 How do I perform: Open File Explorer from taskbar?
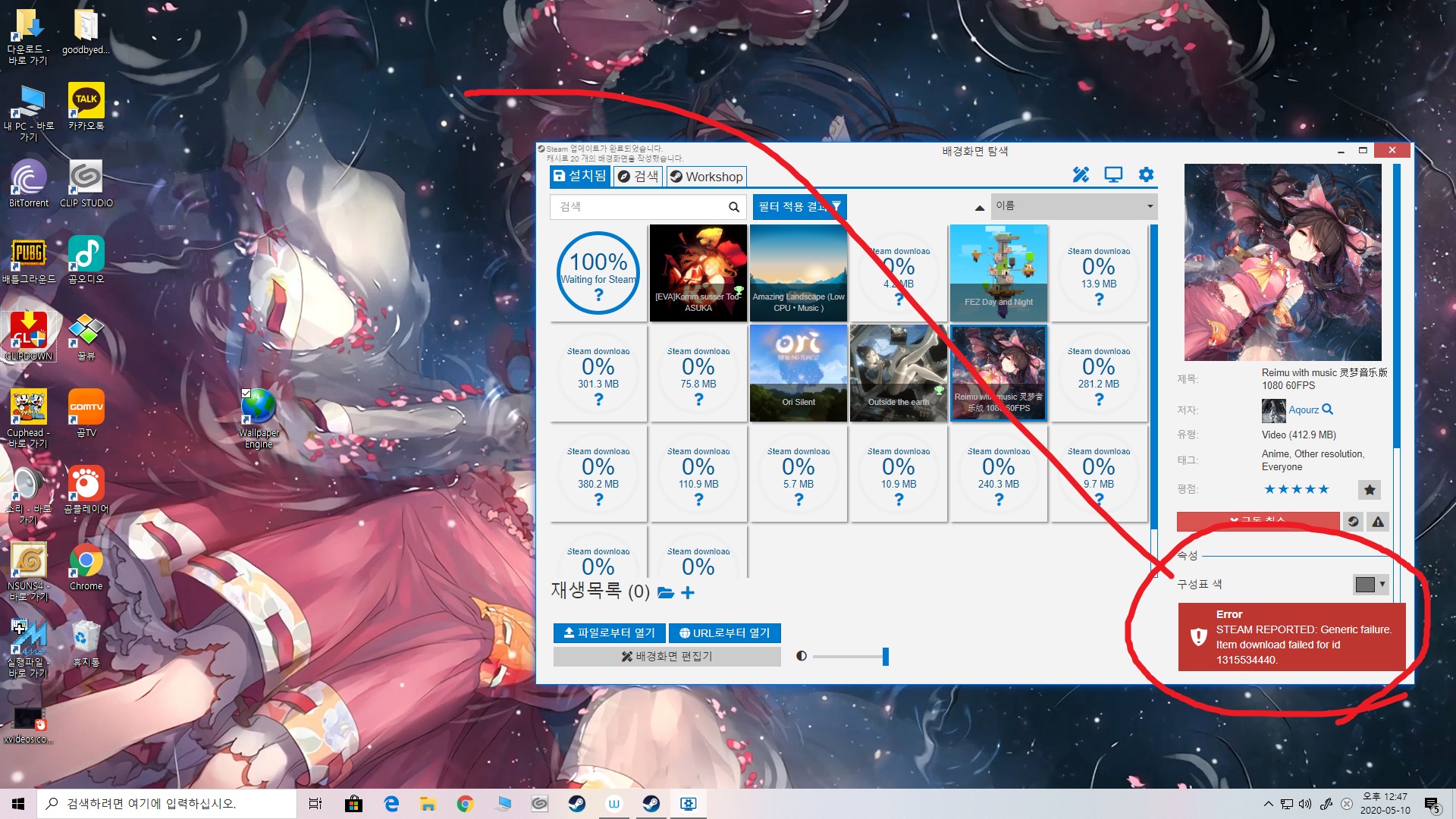pos(428,804)
